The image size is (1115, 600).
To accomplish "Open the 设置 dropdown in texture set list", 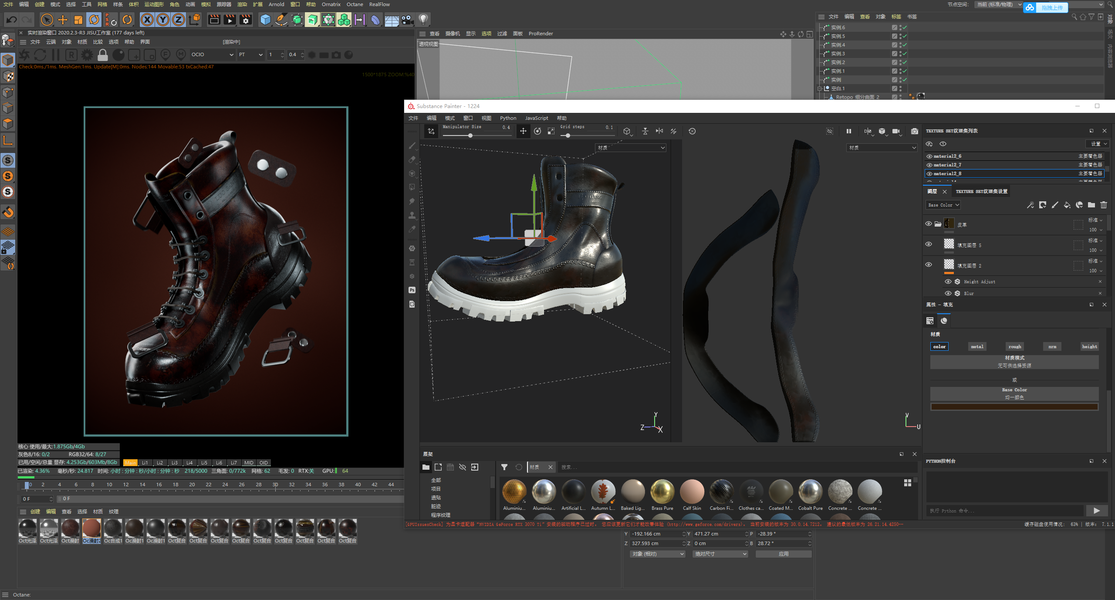I will point(1095,144).
